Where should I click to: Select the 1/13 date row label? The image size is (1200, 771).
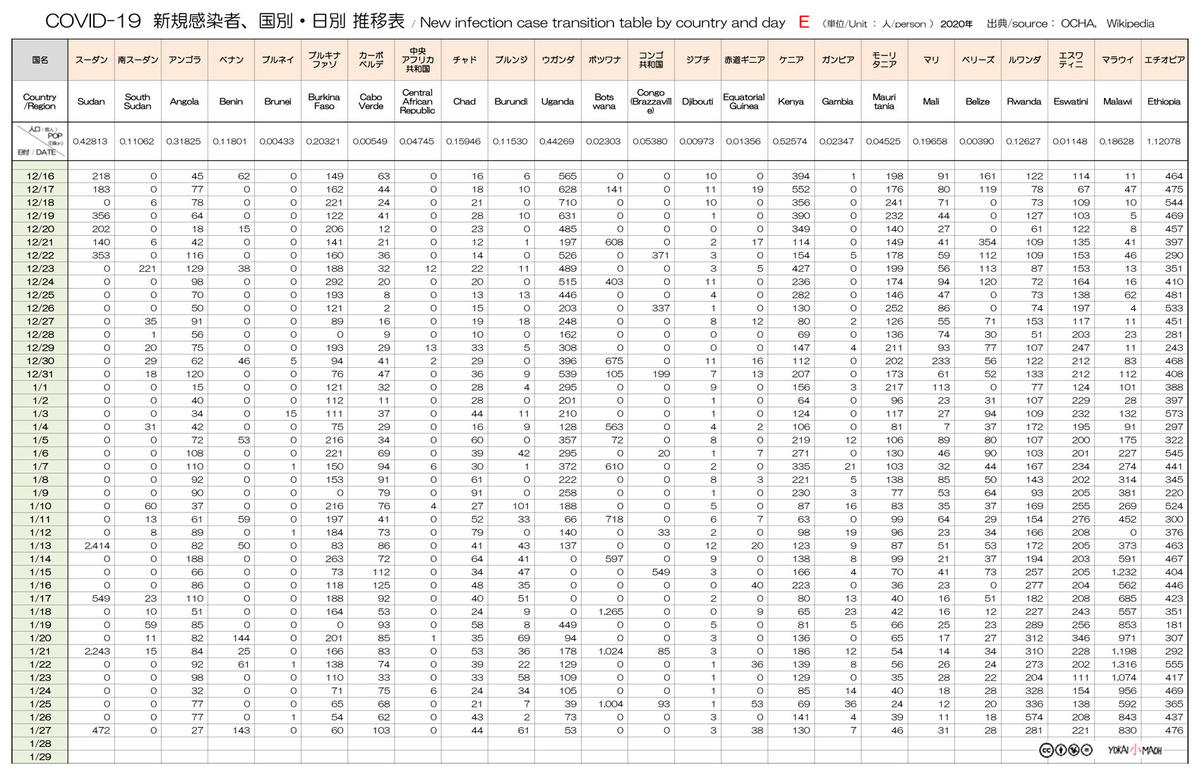point(39,546)
